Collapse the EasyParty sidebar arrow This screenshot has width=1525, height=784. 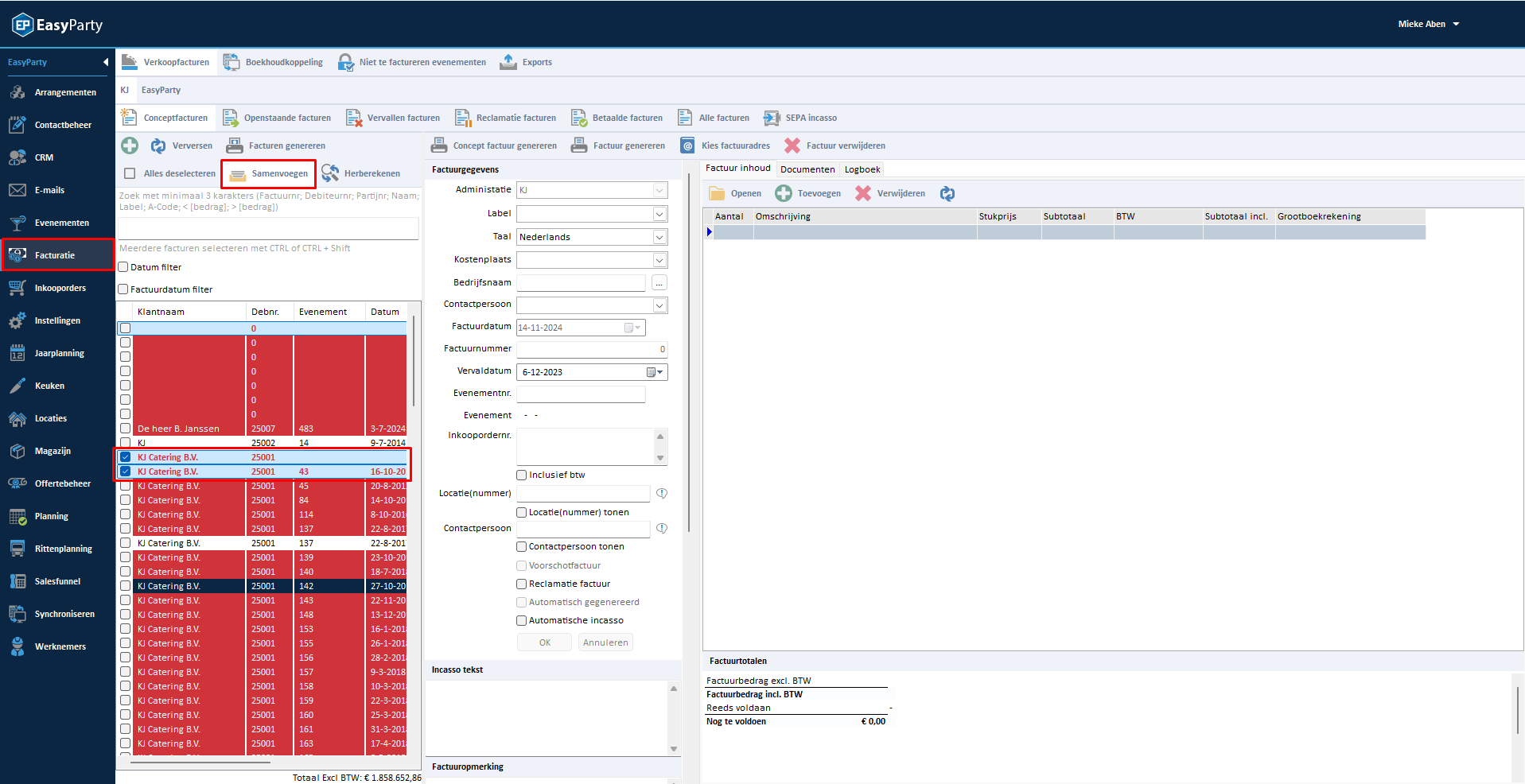tap(106, 62)
